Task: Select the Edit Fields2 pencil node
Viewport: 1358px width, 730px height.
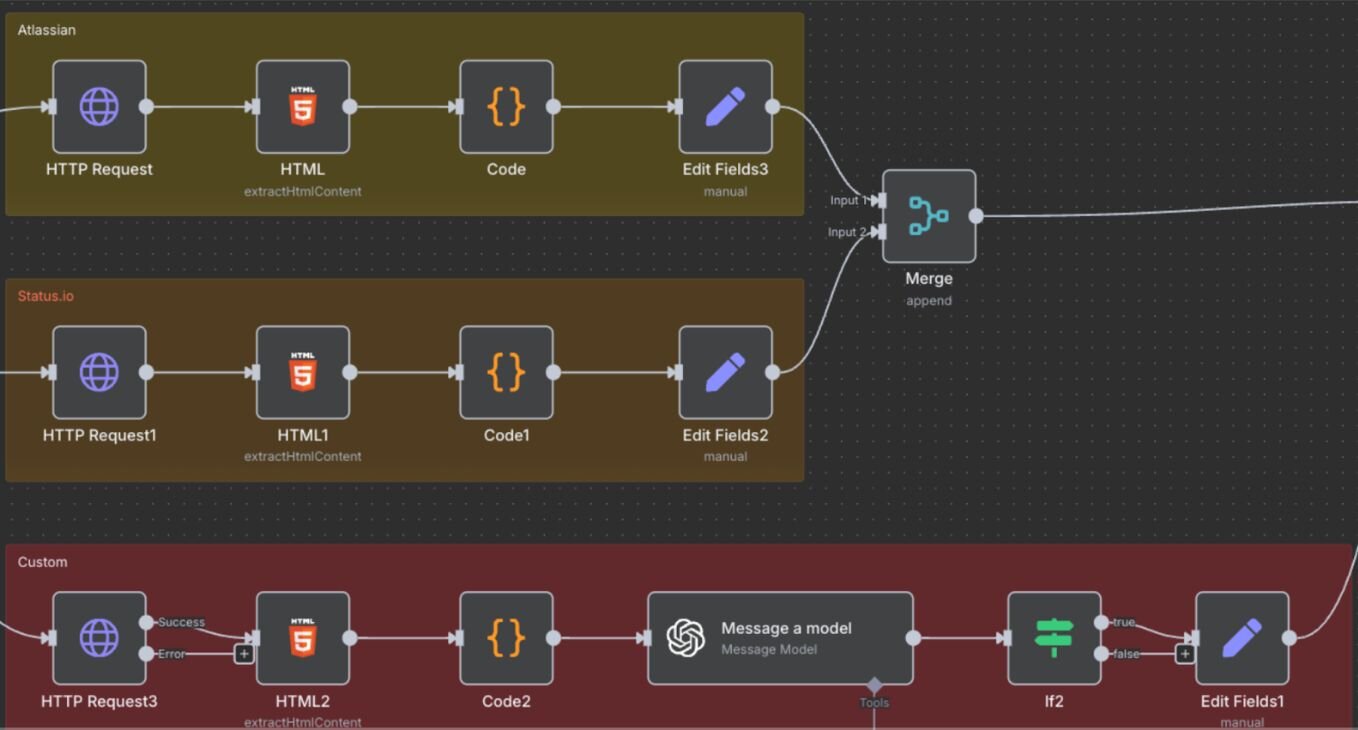Action: 725,372
